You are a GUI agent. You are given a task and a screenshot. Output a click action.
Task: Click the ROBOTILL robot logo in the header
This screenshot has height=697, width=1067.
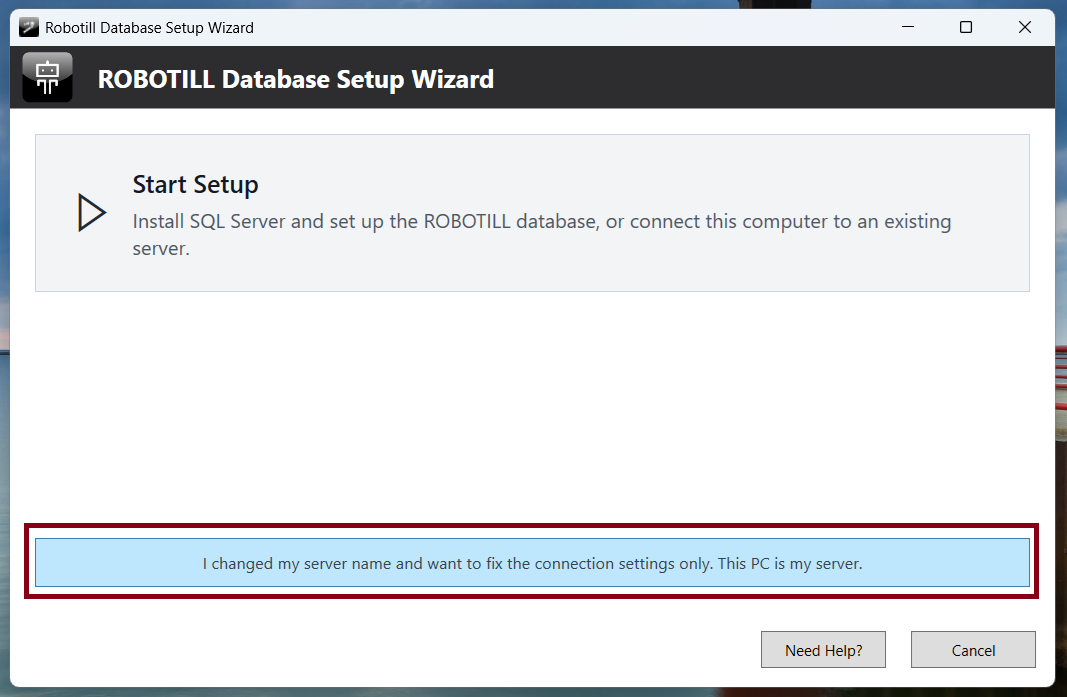(x=47, y=77)
